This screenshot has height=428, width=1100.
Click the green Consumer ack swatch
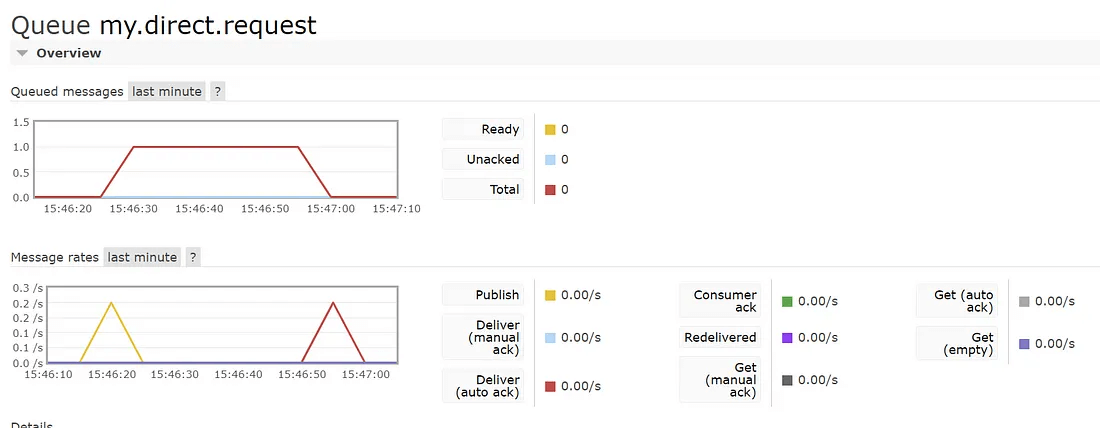point(787,301)
